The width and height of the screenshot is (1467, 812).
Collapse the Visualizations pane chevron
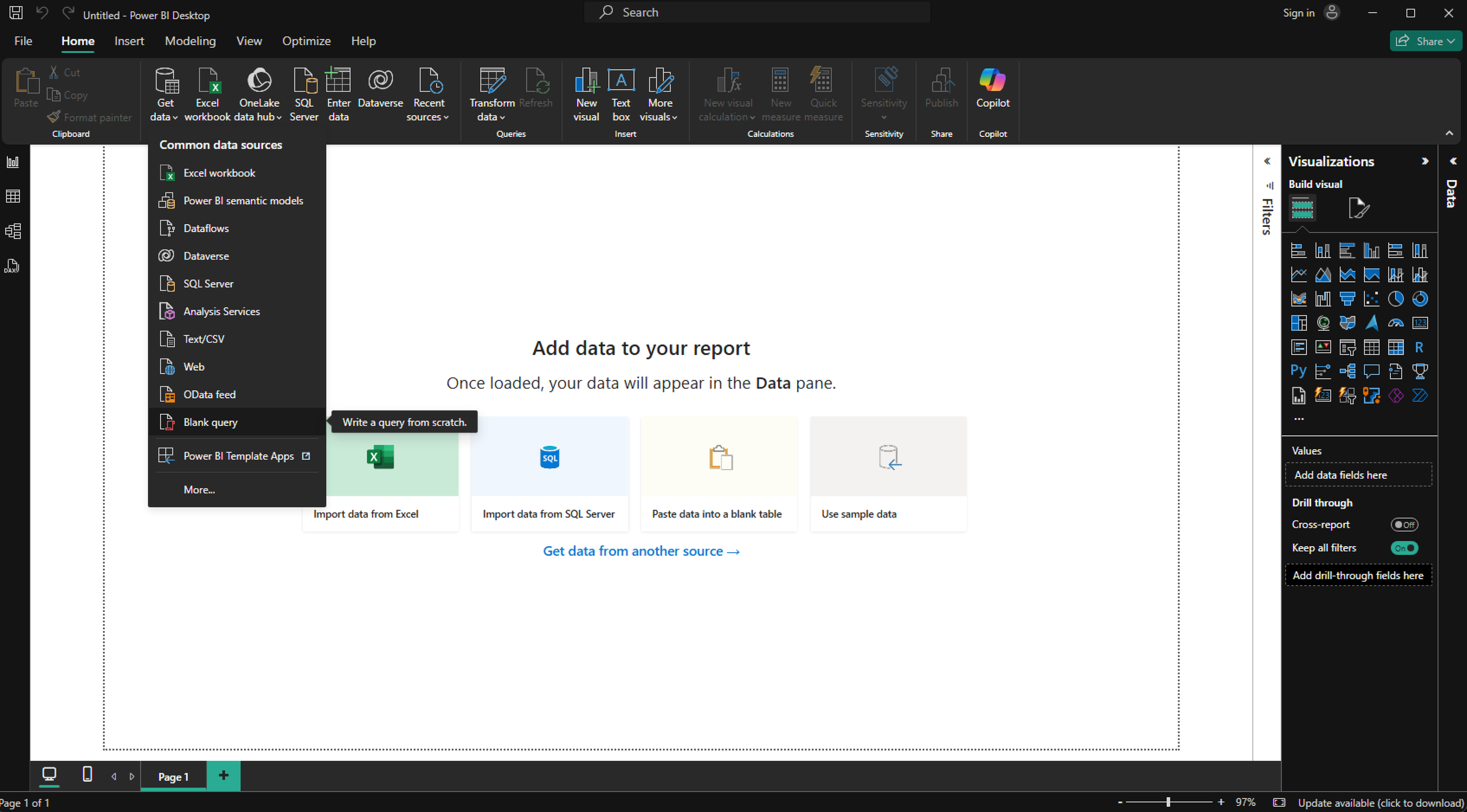(x=1425, y=162)
